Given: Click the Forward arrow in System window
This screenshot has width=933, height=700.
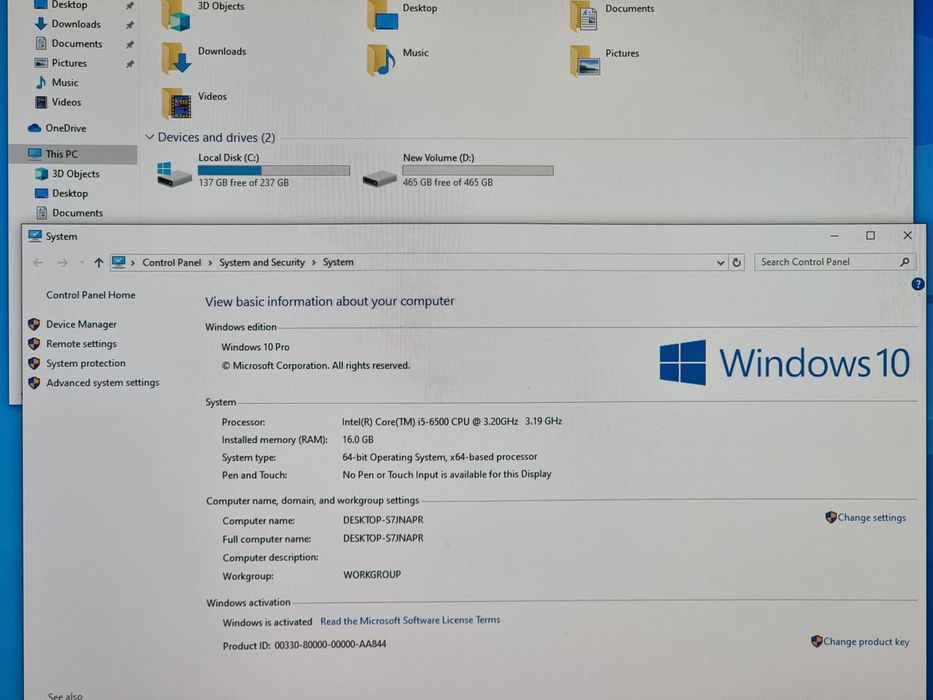Looking at the screenshot, I should (x=62, y=262).
